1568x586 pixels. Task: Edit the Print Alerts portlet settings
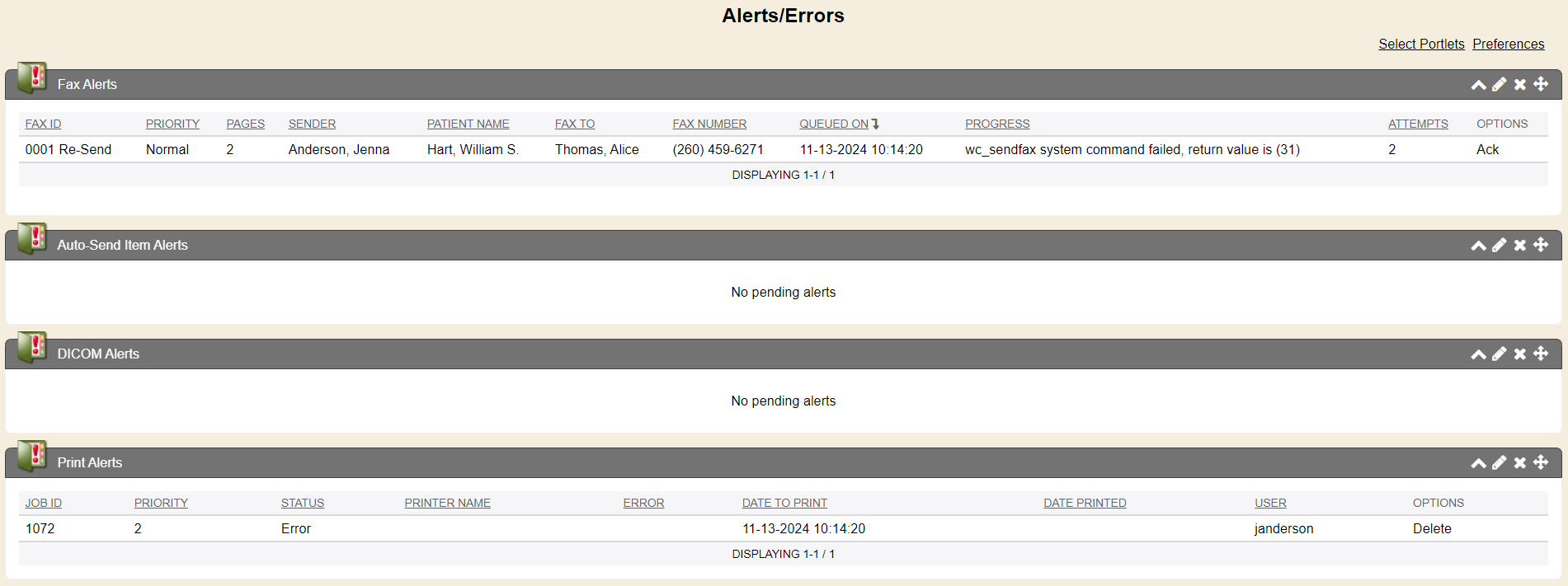pyautogui.click(x=1499, y=463)
